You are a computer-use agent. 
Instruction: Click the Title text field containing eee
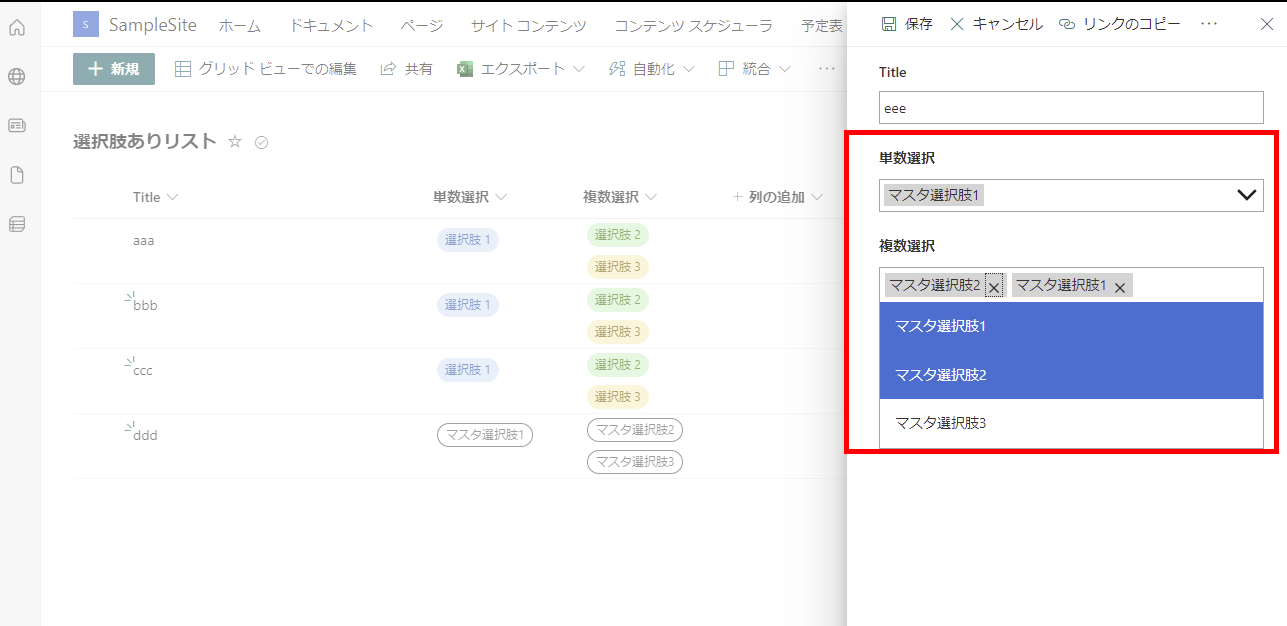click(x=1071, y=108)
